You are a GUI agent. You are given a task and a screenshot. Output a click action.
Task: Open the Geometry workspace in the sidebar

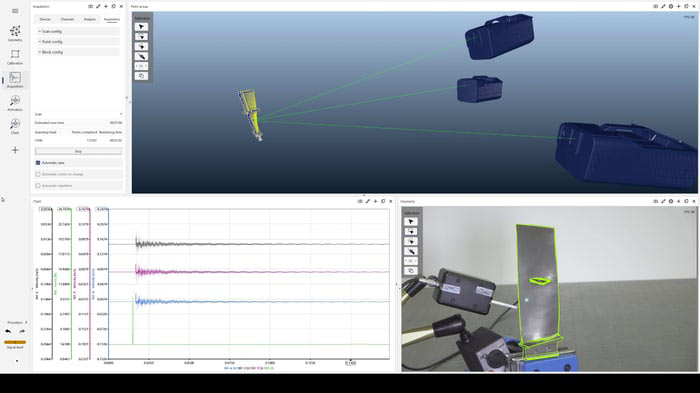(x=15, y=33)
